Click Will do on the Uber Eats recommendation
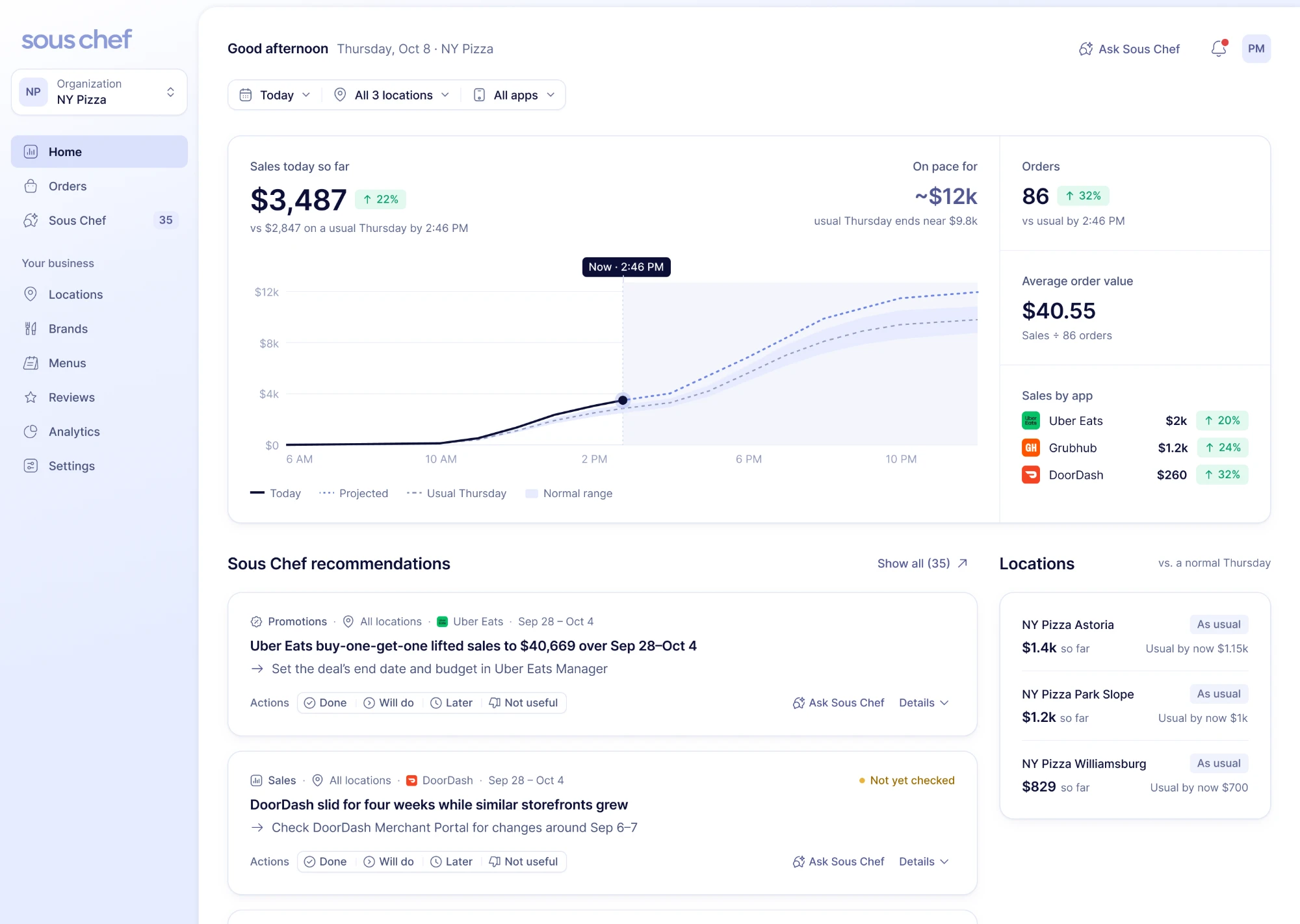 pos(389,703)
